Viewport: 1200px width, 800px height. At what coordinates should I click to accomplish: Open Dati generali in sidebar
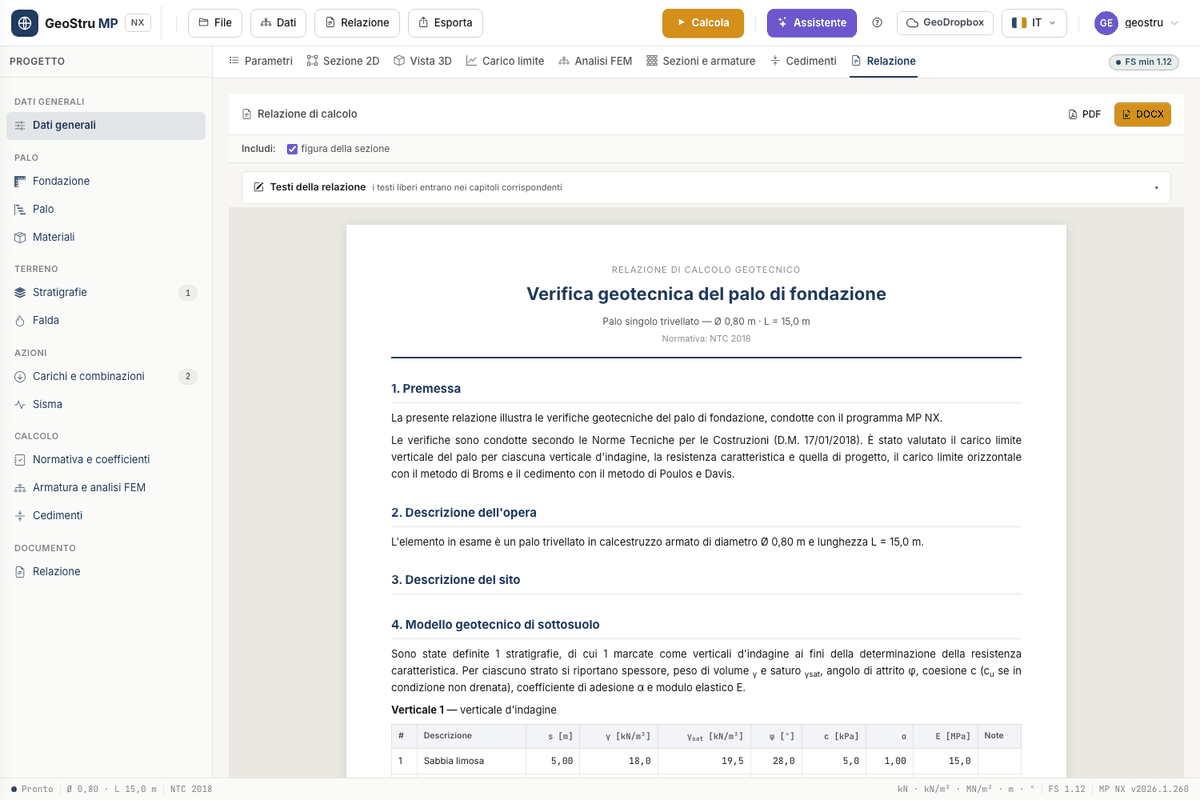[x=106, y=126]
